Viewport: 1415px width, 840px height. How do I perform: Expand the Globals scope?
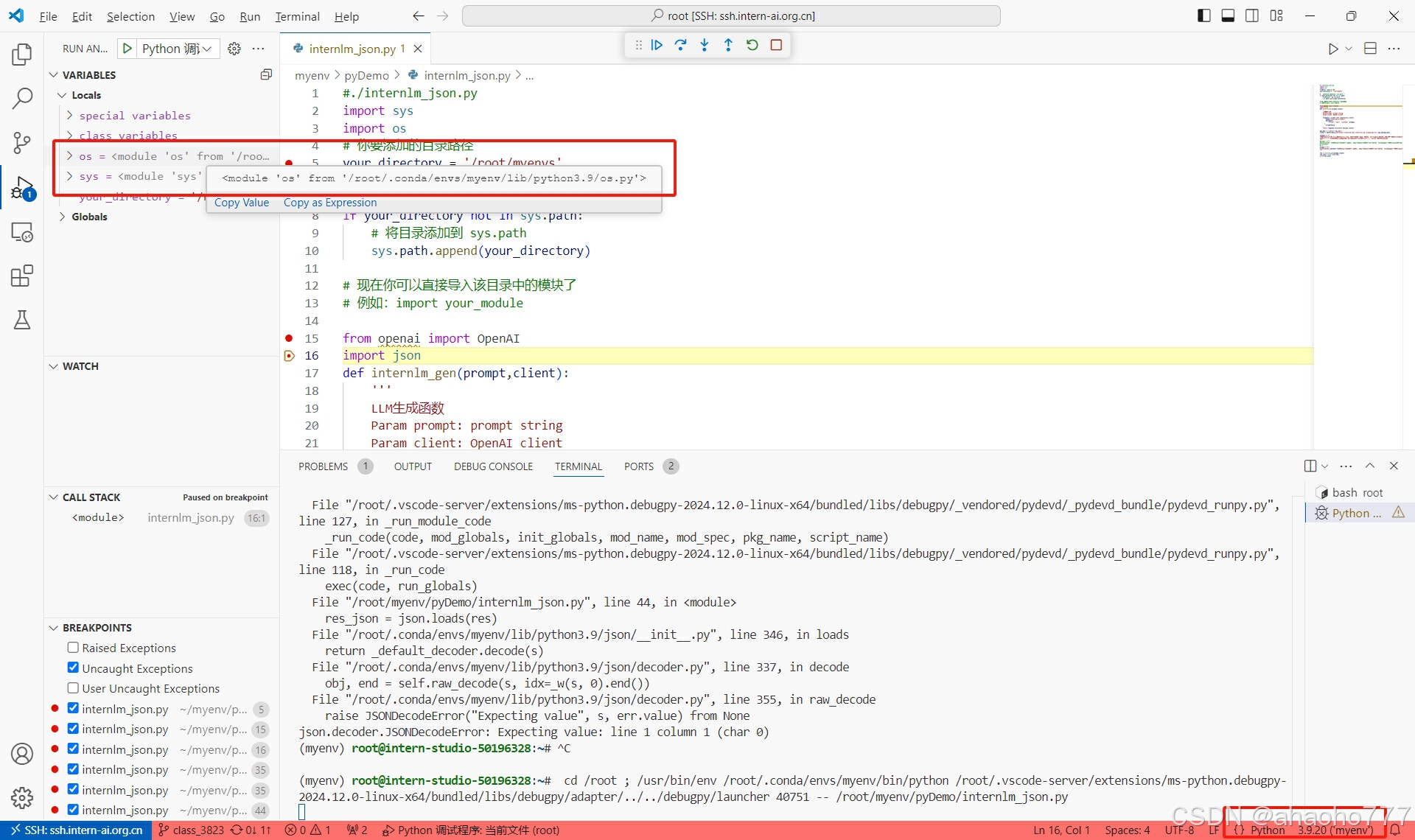[x=62, y=217]
